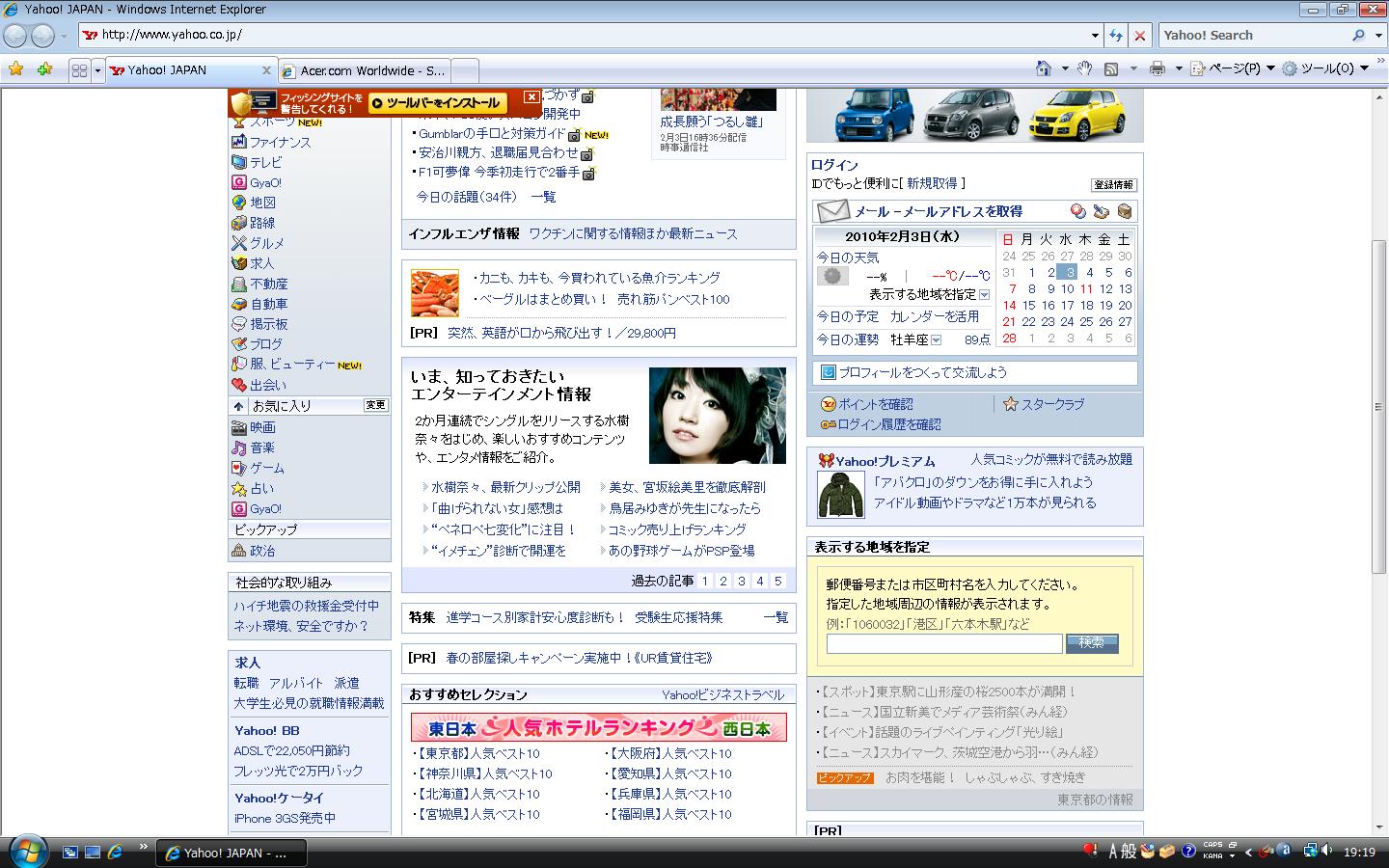Screen dimensions: 1389x868
Task: Open the tab list dropdown arrow
Action: coord(97,70)
